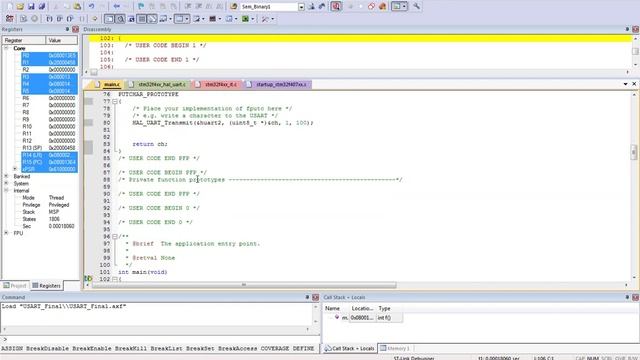
Task: Open a file with the folder icon
Action: (x=20, y=7)
